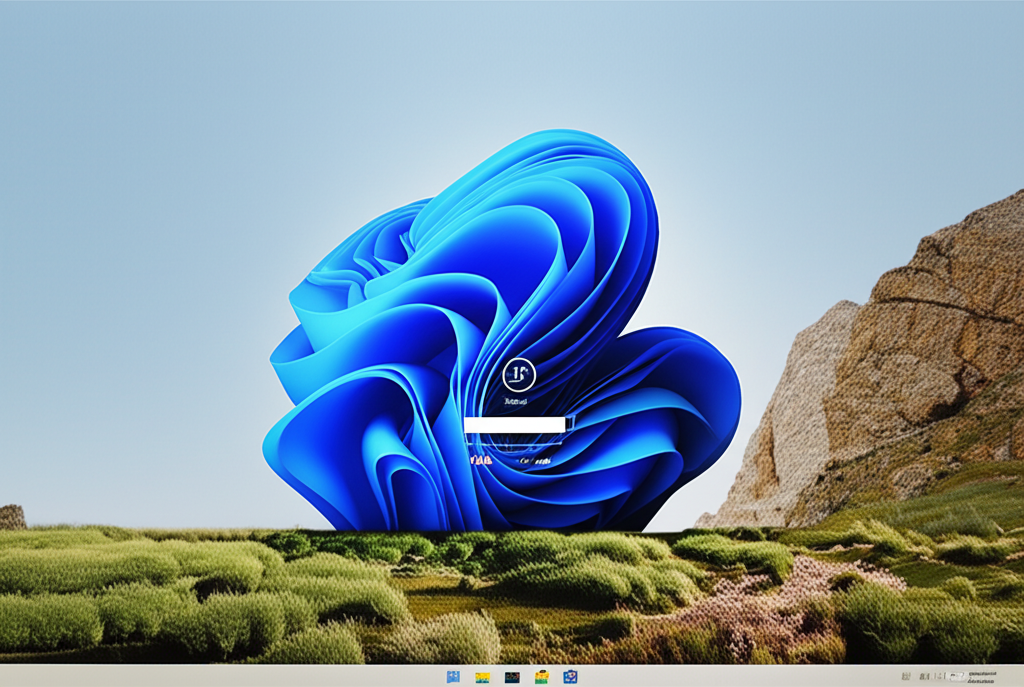
Task: Launch the fourth taskbar icon, yellow and green
Action: click(x=541, y=677)
